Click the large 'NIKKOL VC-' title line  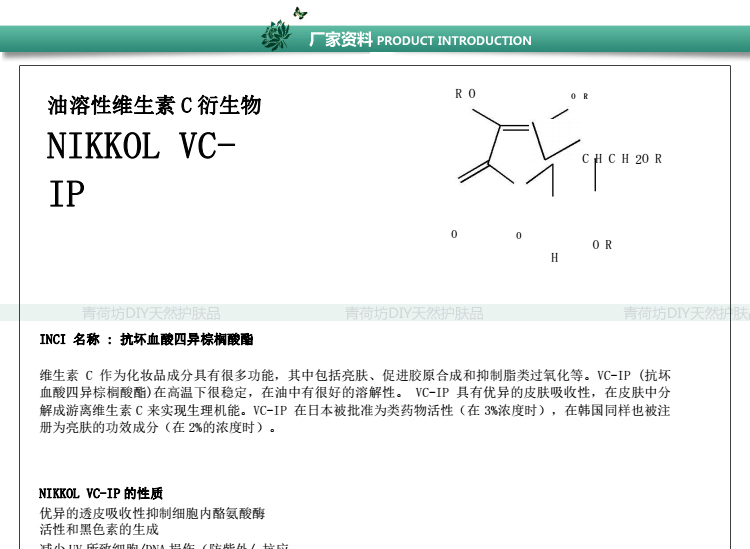(141, 146)
